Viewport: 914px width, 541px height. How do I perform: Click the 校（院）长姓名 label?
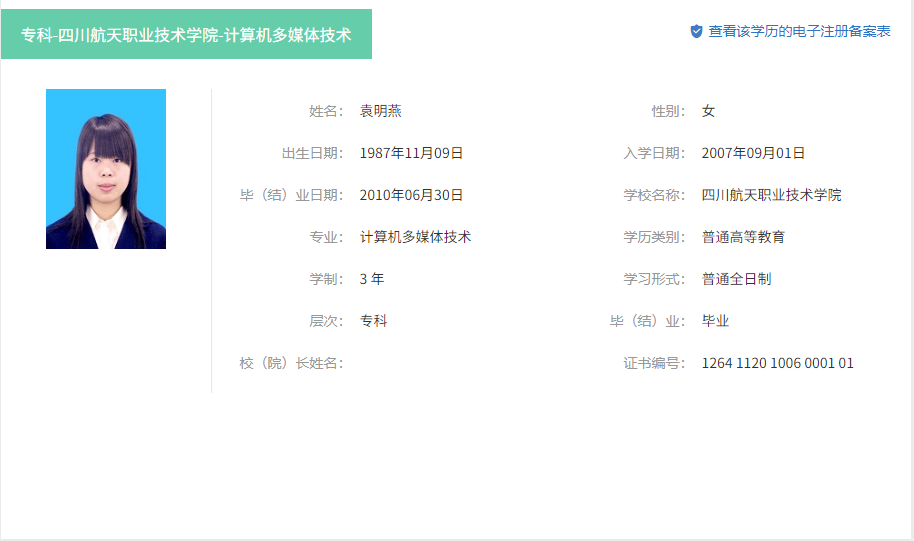point(291,363)
